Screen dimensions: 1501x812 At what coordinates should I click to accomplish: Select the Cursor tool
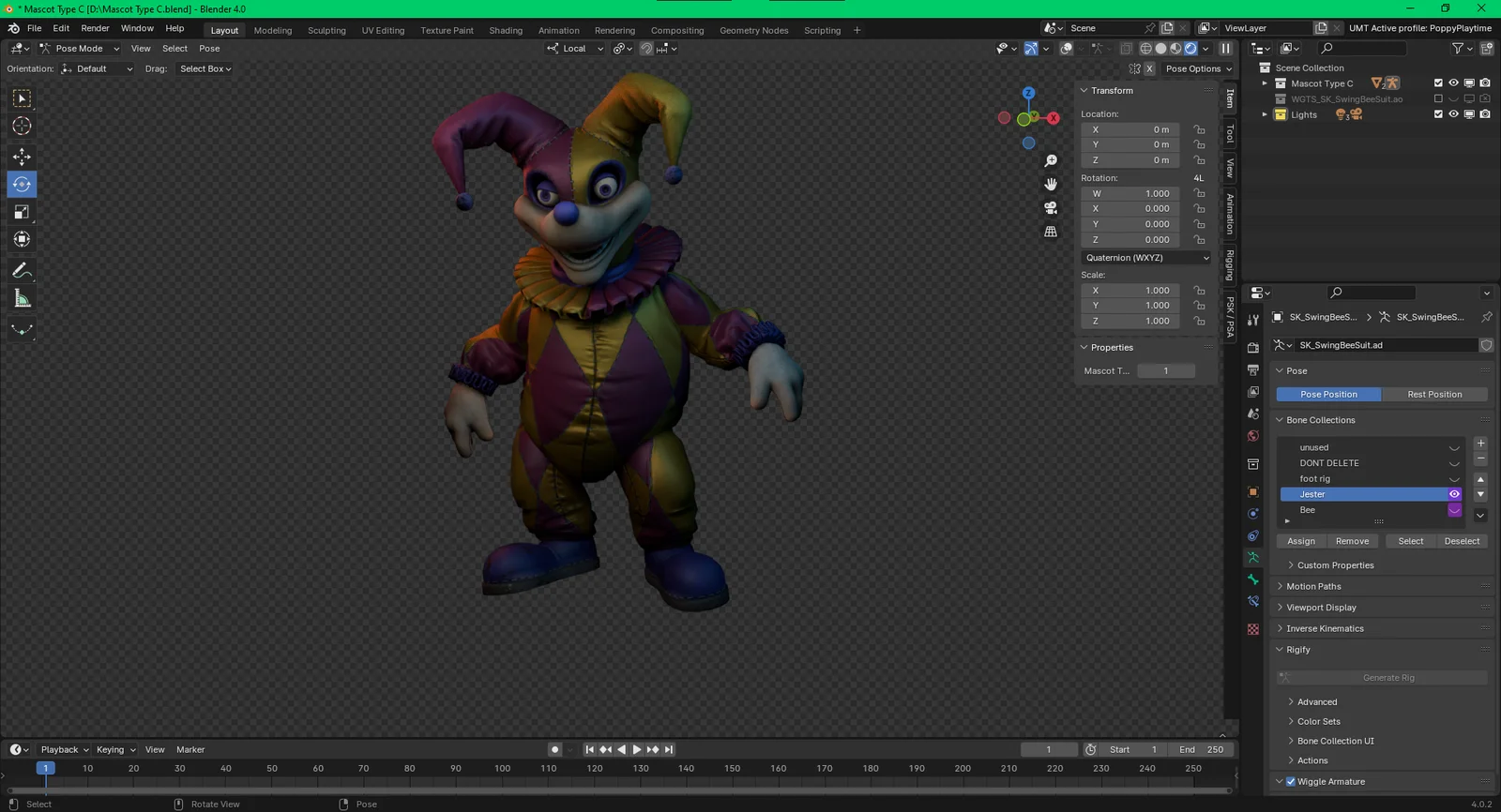click(22, 126)
